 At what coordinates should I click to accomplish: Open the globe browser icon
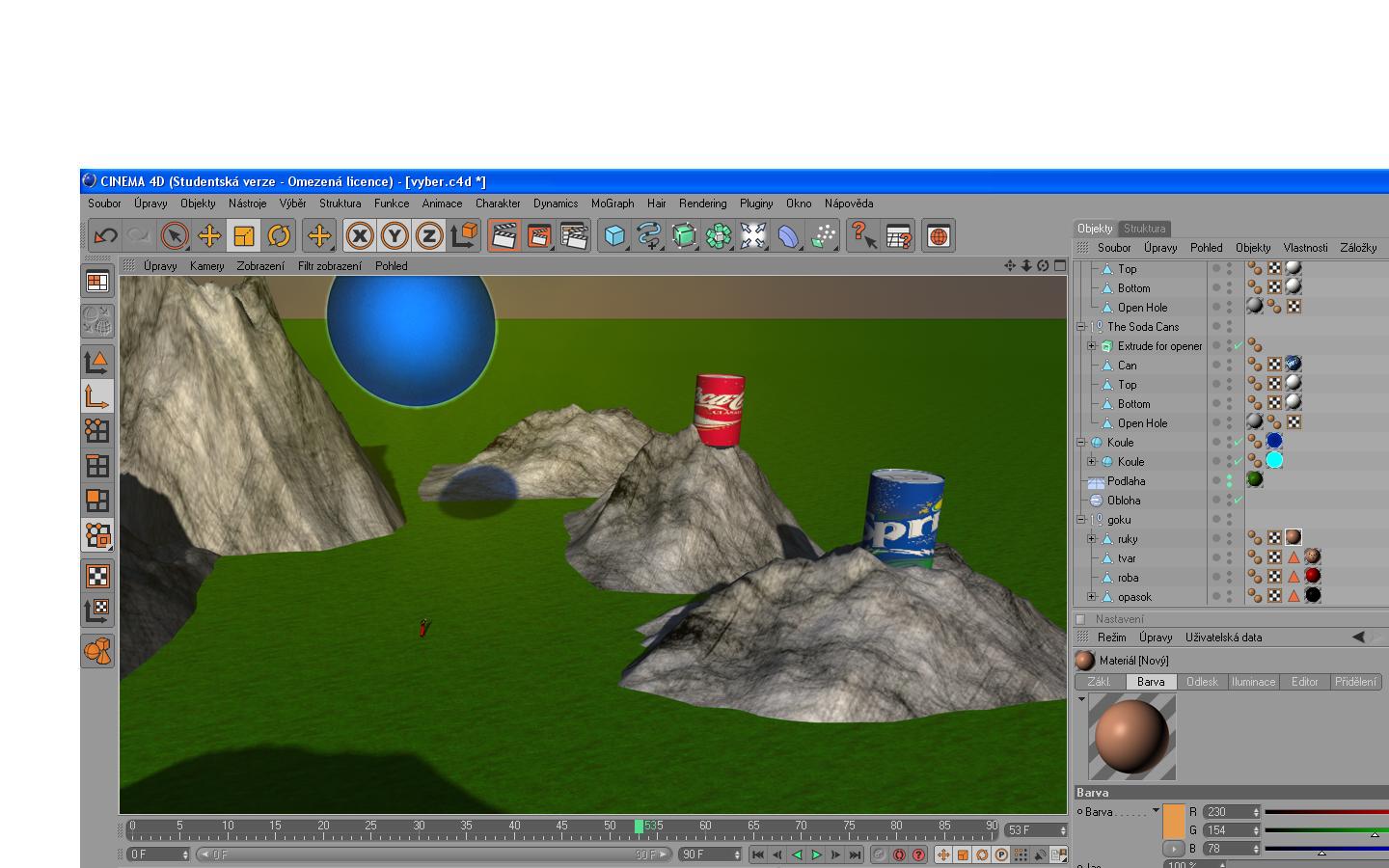tap(939, 235)
